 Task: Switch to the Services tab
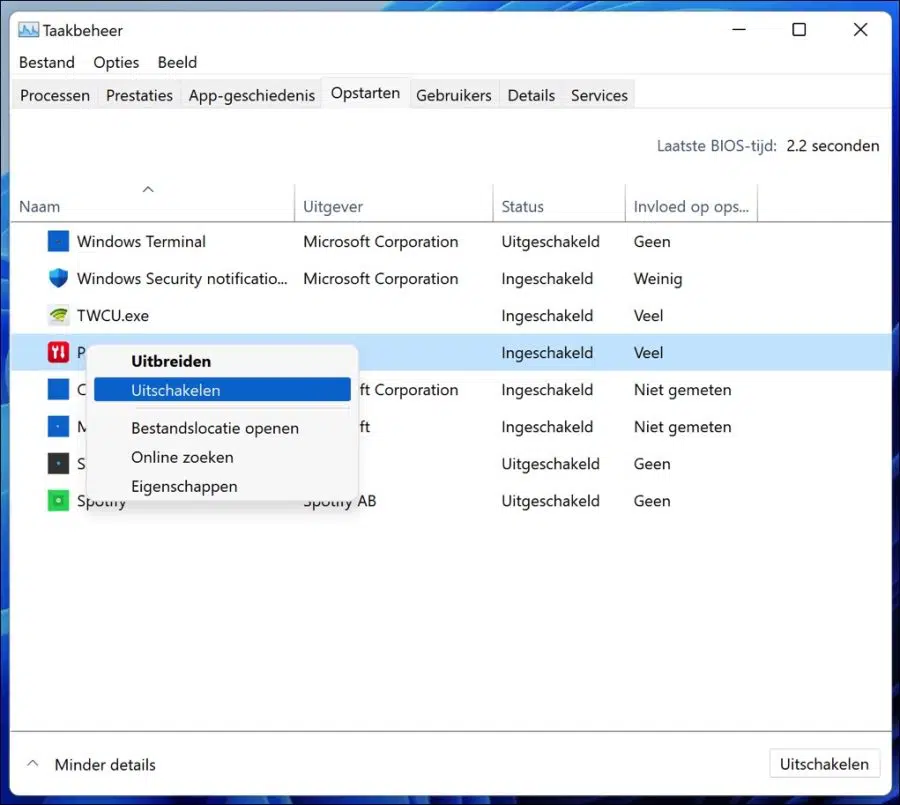point(599,95)
